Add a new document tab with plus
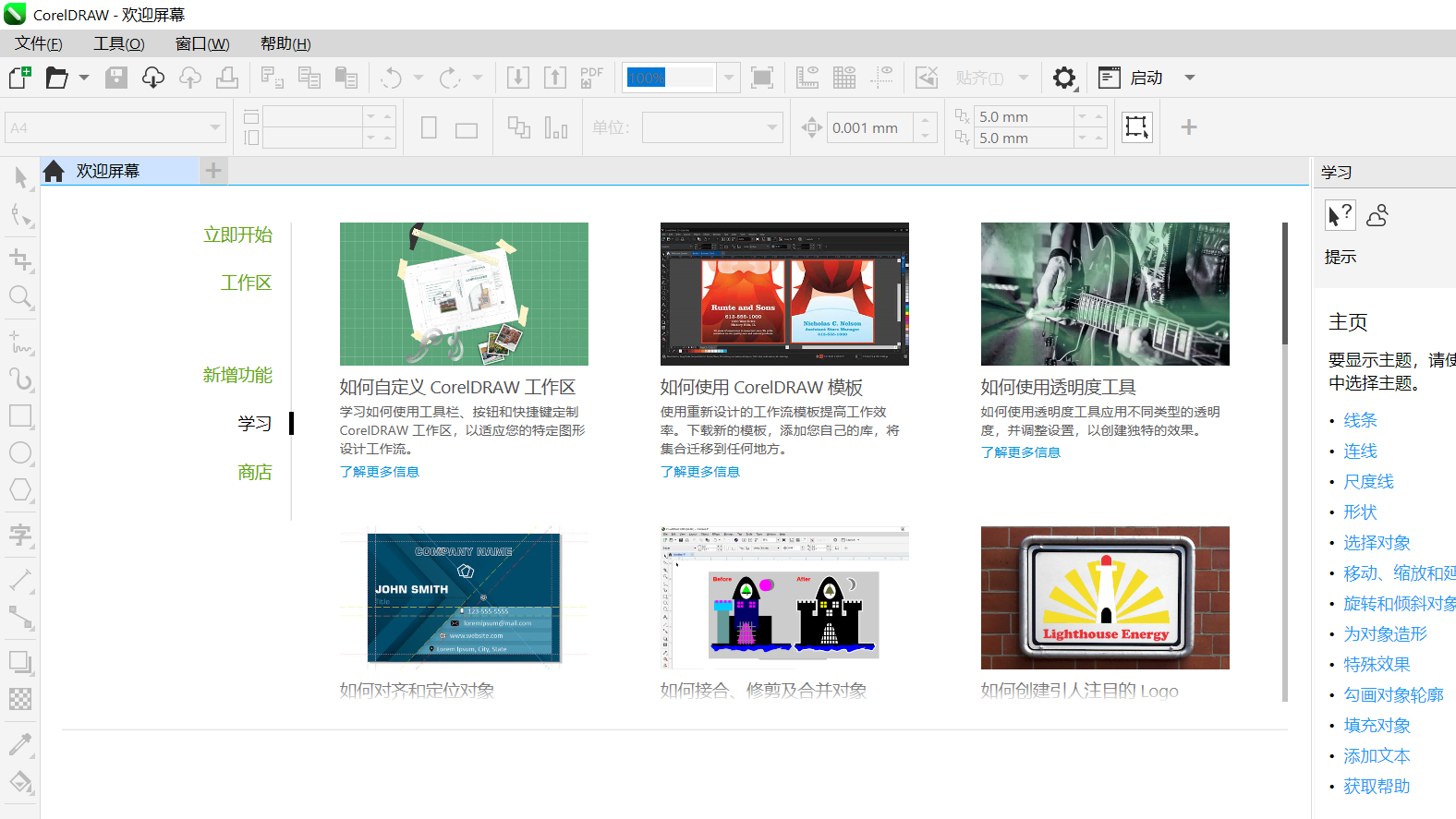This screenshot has width=1456, height=819. pos(213,171)
